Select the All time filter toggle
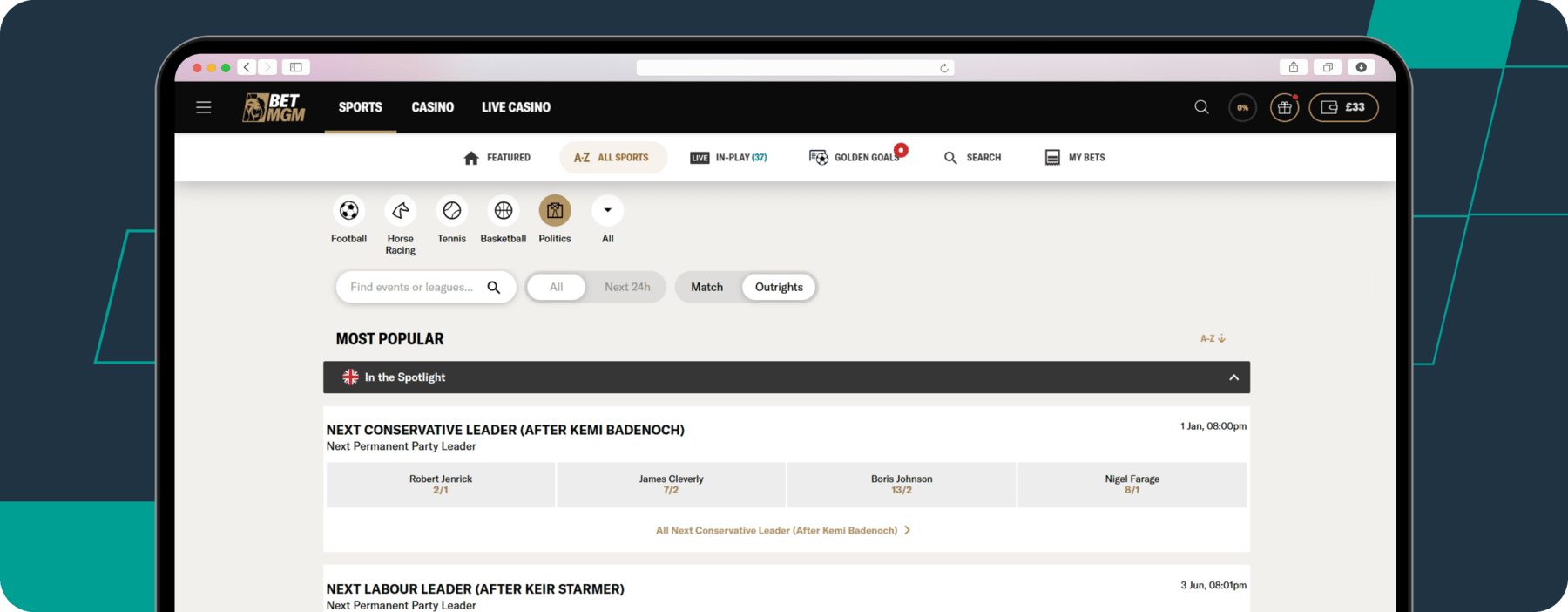Viewport: 1568px width, 612px height. (556, 287)
